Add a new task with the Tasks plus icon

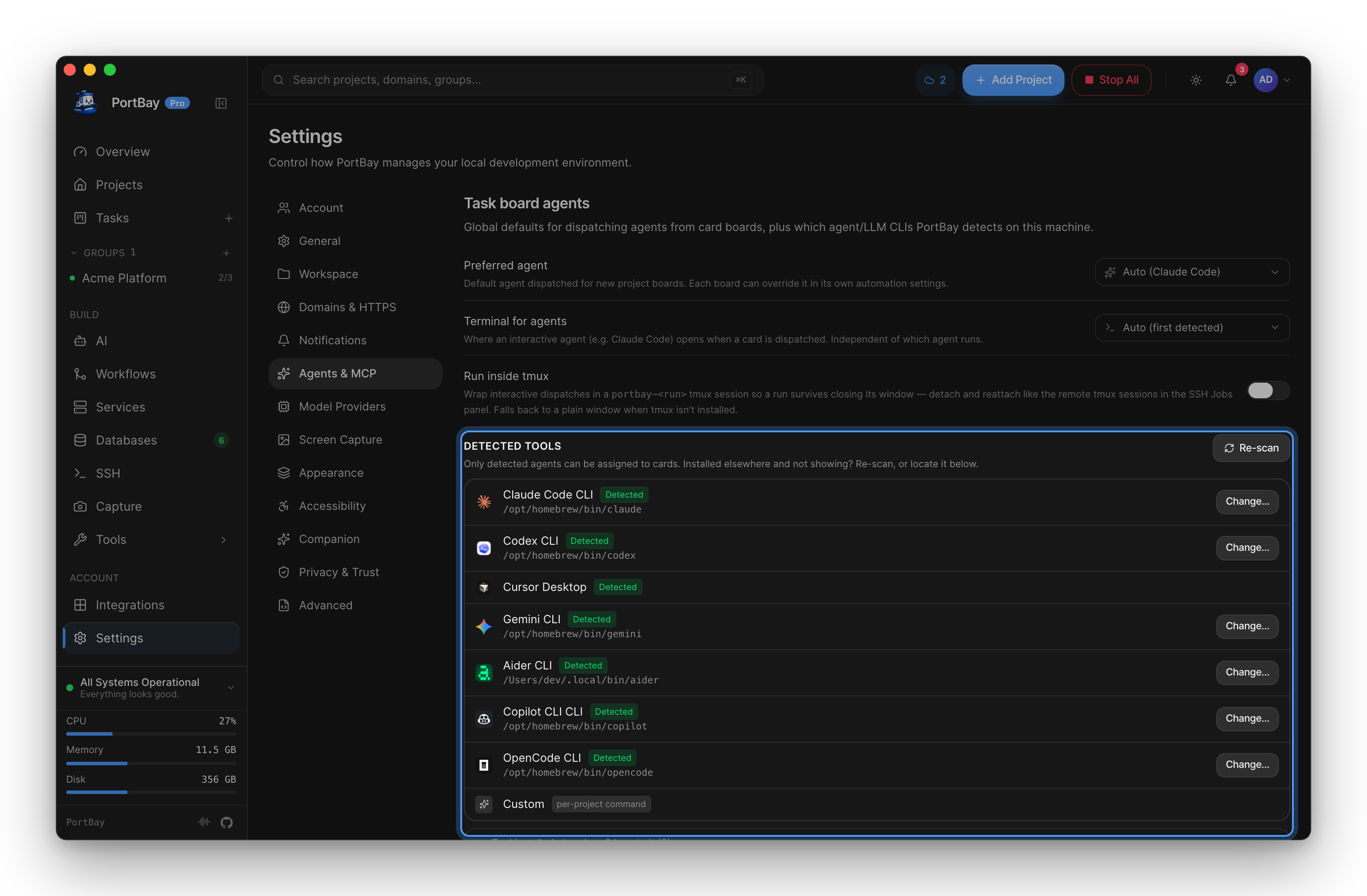click(228, 218)
